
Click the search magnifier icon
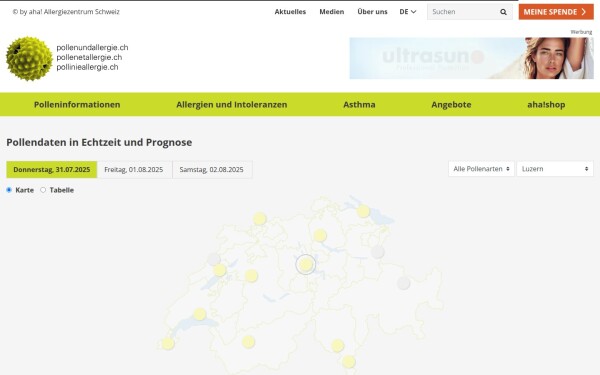tap(503, 12)
